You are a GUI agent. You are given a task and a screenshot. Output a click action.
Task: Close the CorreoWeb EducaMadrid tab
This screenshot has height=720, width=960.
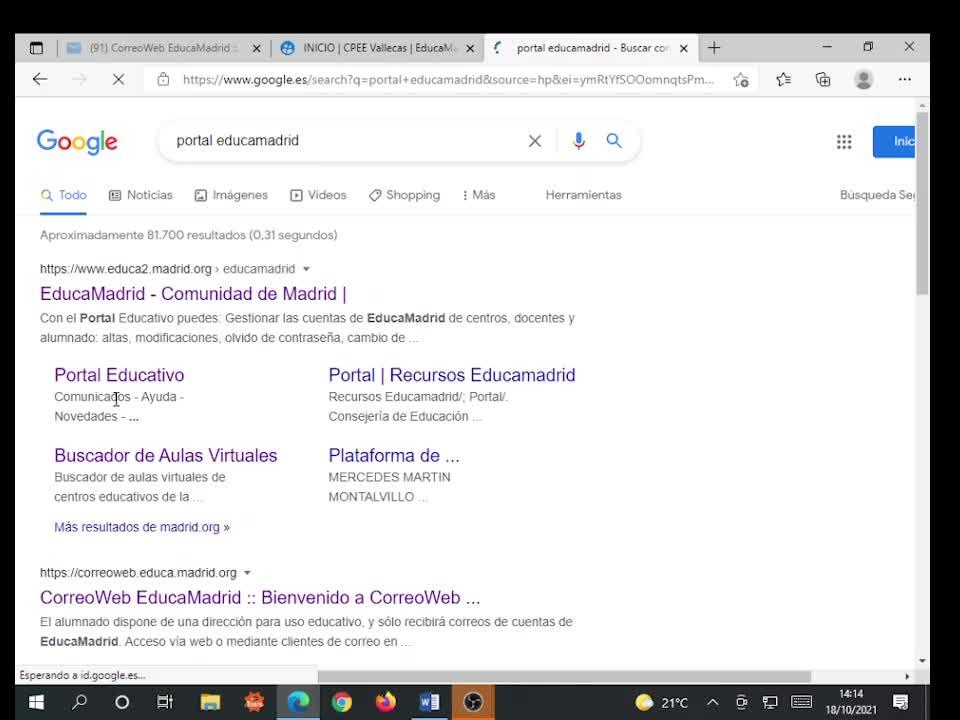pyautogui.click(x=257, y=48)
